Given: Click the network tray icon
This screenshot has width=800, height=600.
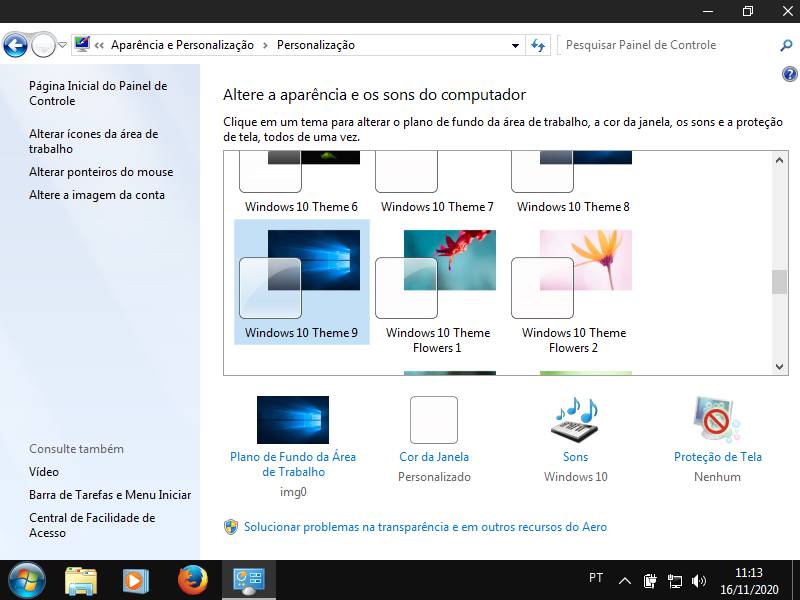Looking at the screenshot, I should pyautogui.click(x=674, y=581).
